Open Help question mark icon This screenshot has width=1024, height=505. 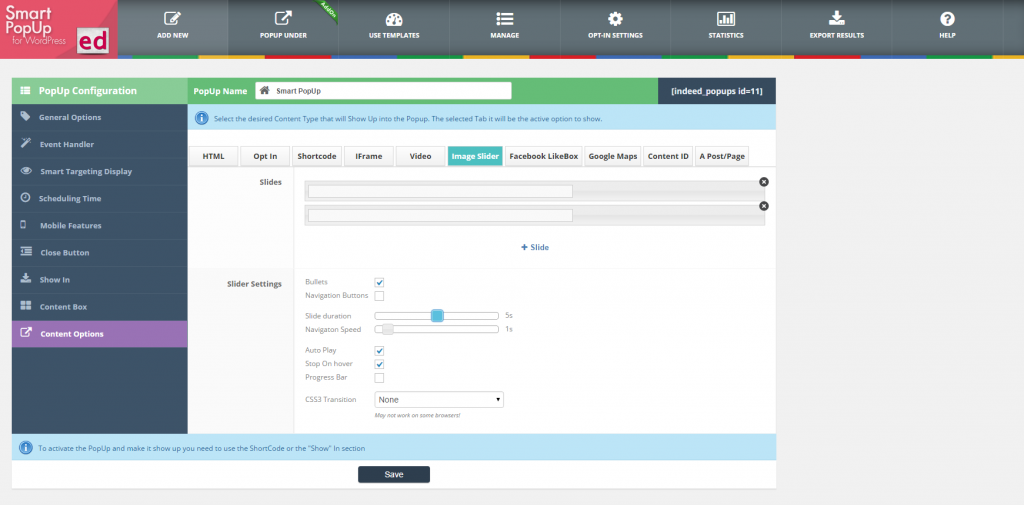coord(947,18)
